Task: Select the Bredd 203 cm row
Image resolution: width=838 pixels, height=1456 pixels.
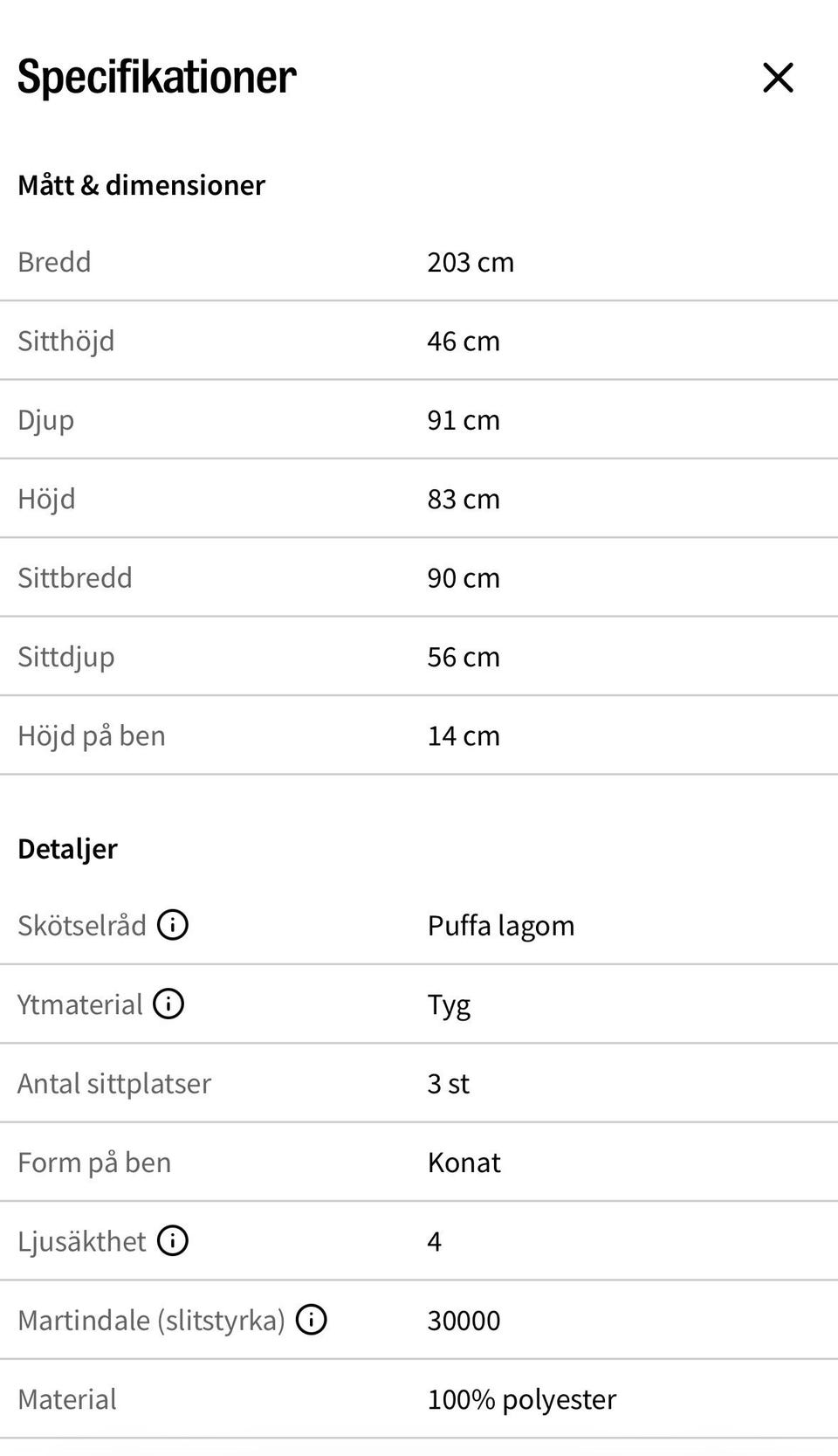Action: pyautogui.click(x=419, y=262)
